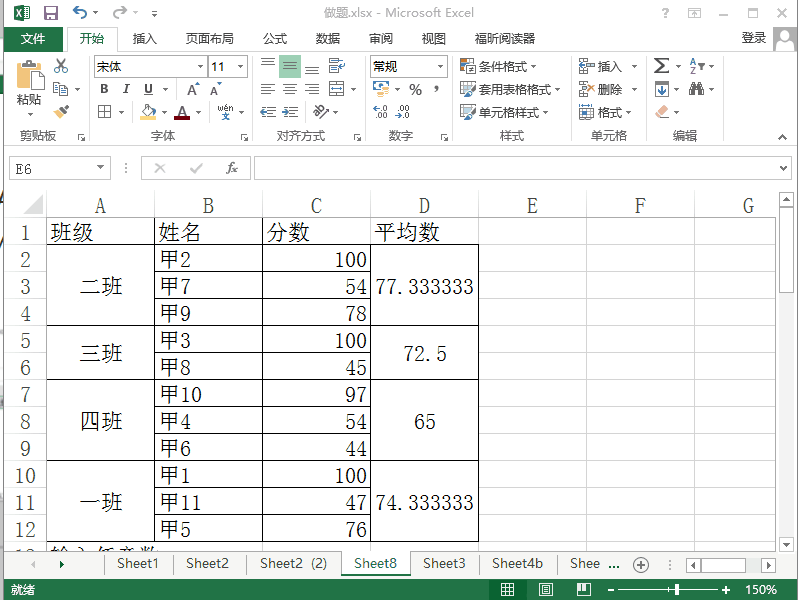Select the Sheet3 worksheet tab
The width and height of the screenshot is (800, 600).
click(x=444, y=563)
